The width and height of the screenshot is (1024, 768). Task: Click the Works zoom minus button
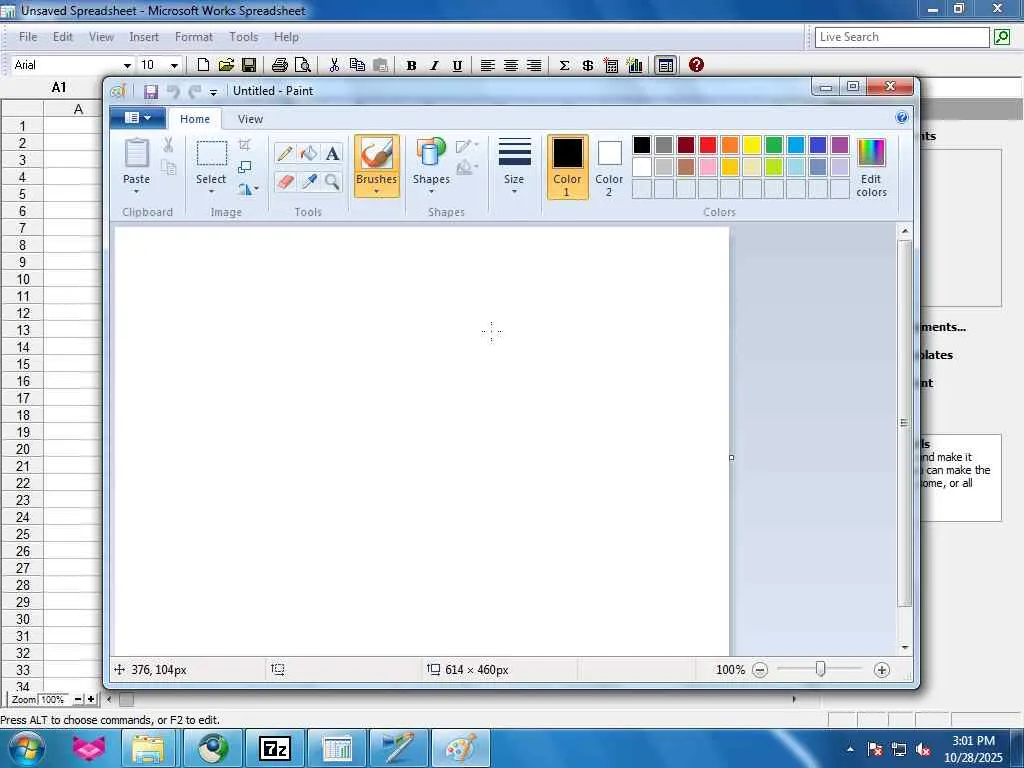78,699
